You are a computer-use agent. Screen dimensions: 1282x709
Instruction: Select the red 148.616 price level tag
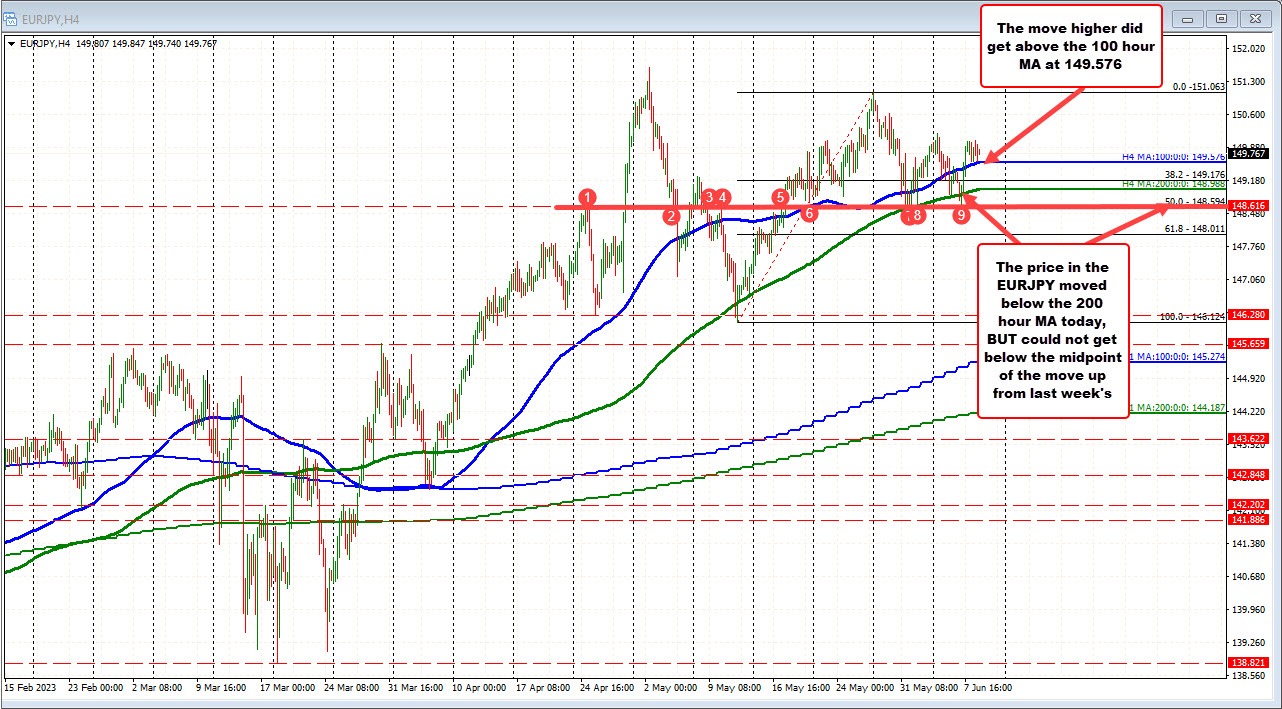(1250, 205)
